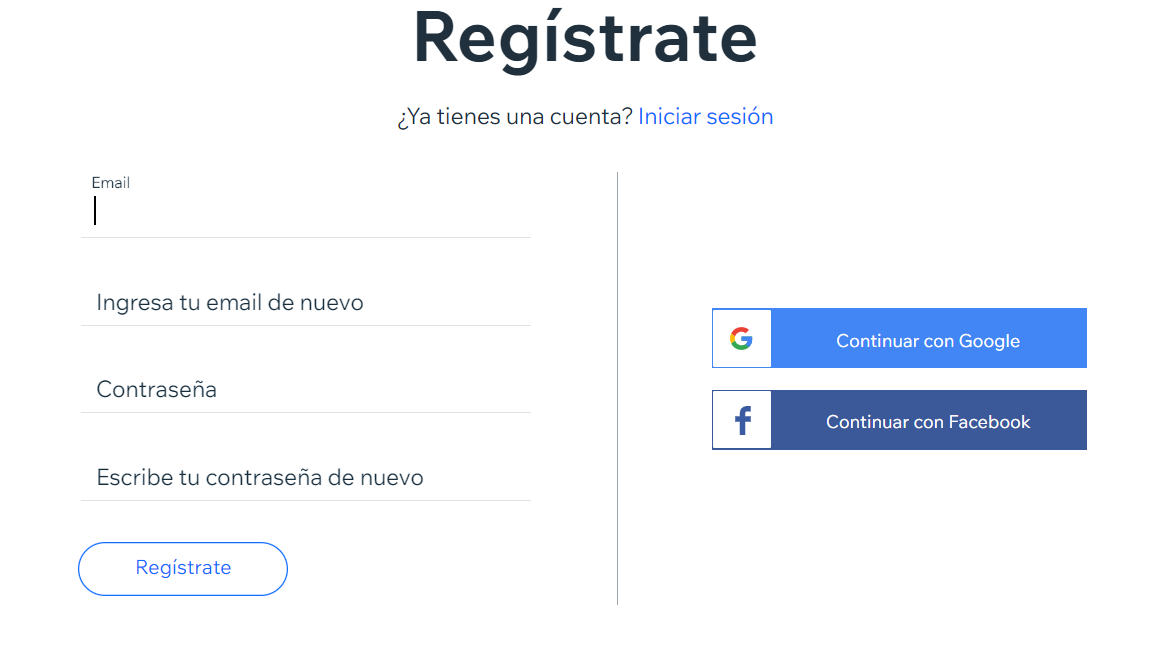Viewport: 1164px width, 646px height.
Task: Click the blinking text cursor in Email
Action: (95, 211)
